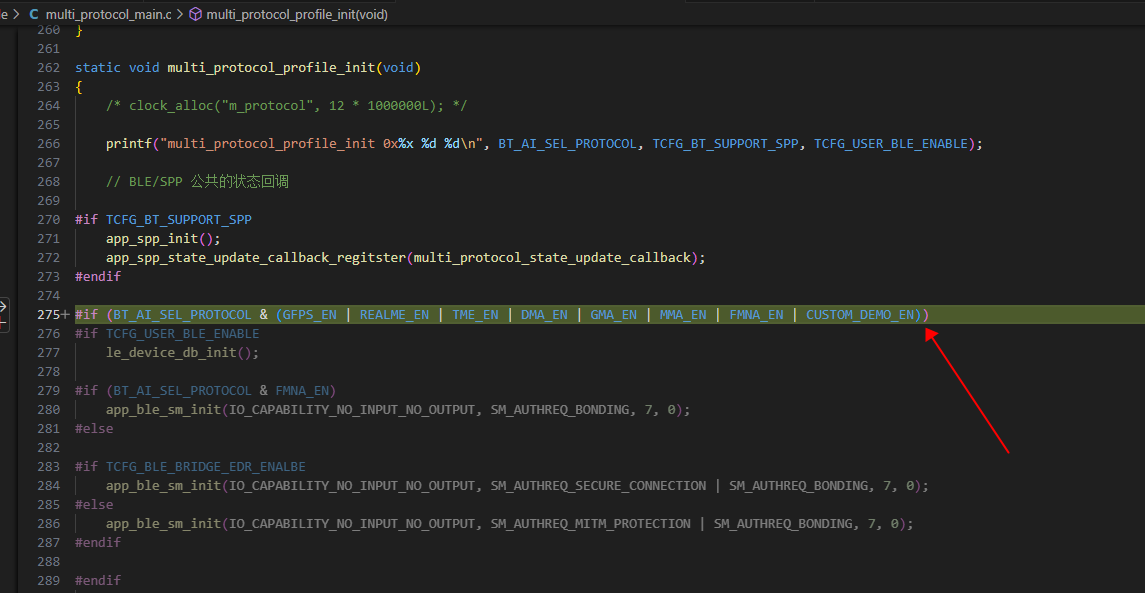Click line number 262 in the gutter
The height and width of the screenshot is (593, 1145).
48,68
